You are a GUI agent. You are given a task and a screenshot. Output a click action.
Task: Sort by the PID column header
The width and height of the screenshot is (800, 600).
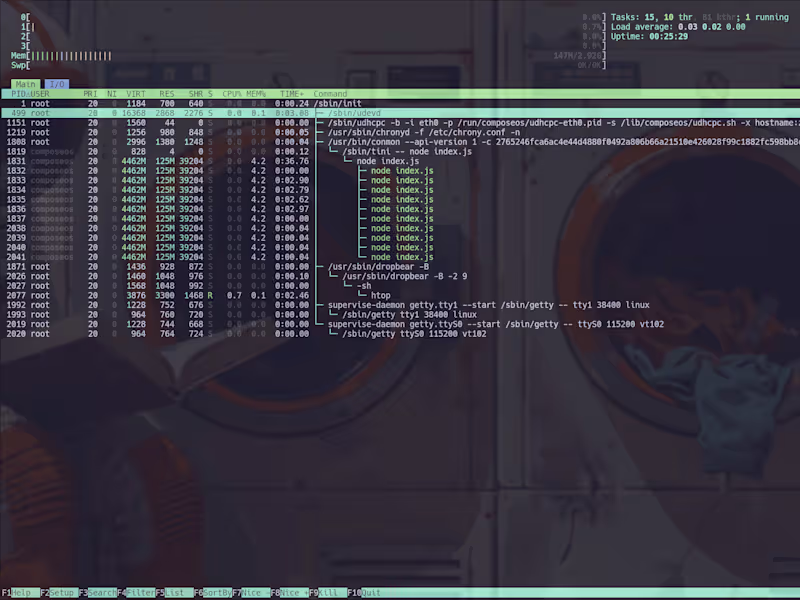point(19,94)
